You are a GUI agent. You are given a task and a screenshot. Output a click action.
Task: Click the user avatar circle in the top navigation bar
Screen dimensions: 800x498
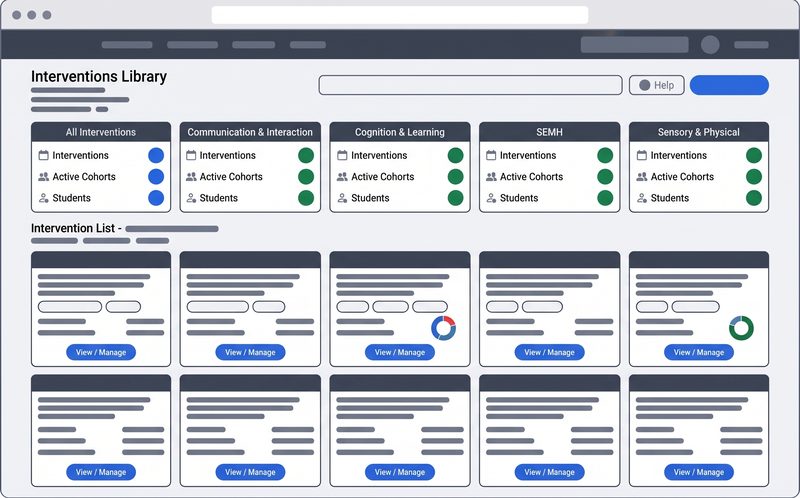coord(710,45)
